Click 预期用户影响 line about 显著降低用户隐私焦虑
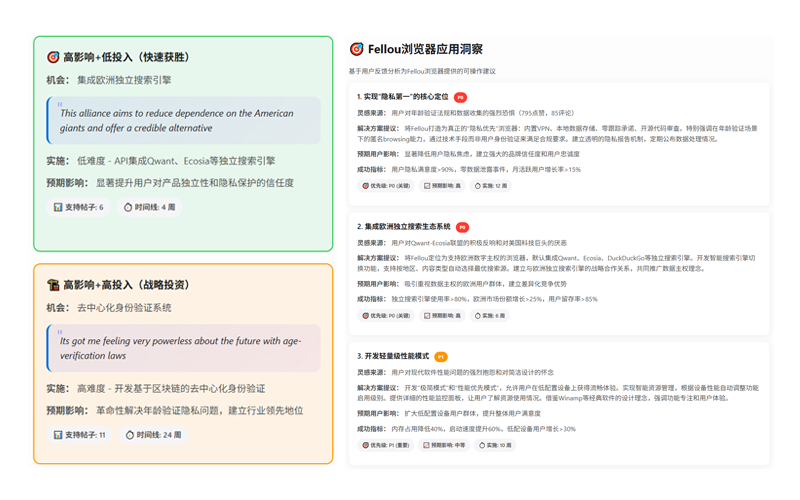 pyautogui.click(x=468, y=154)
